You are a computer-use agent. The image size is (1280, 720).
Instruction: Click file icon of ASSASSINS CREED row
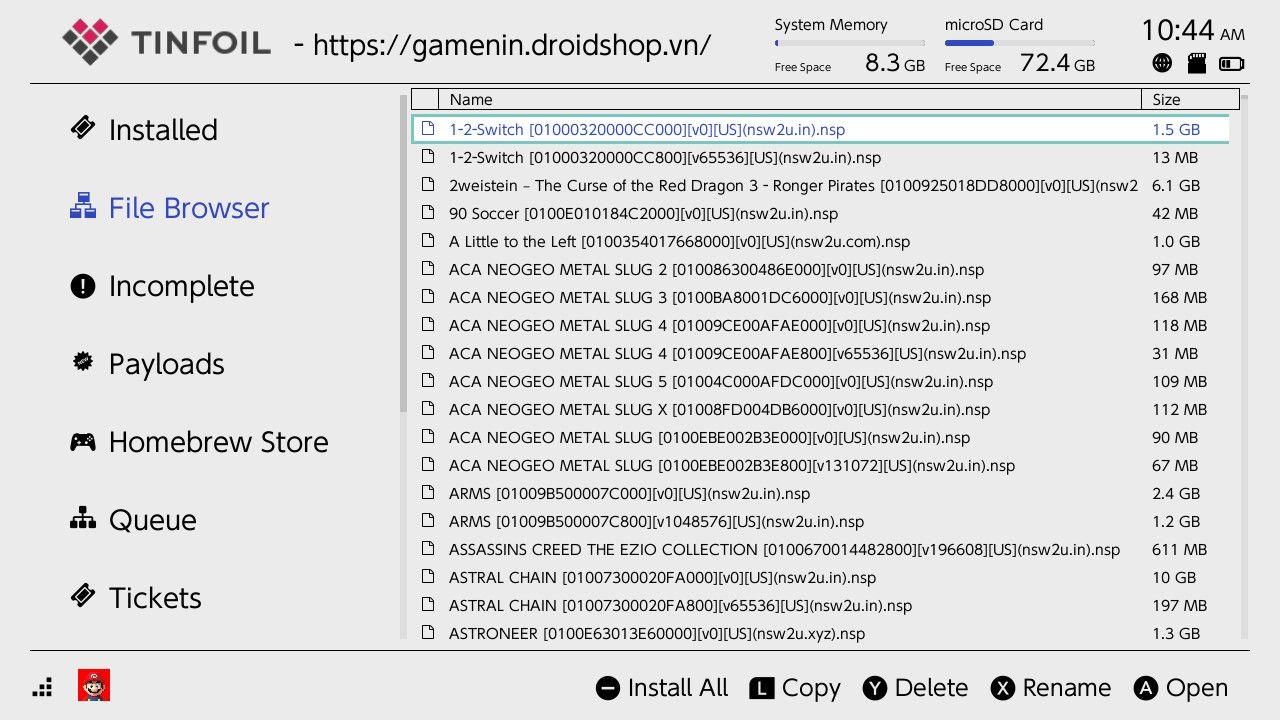coord(428,549)
